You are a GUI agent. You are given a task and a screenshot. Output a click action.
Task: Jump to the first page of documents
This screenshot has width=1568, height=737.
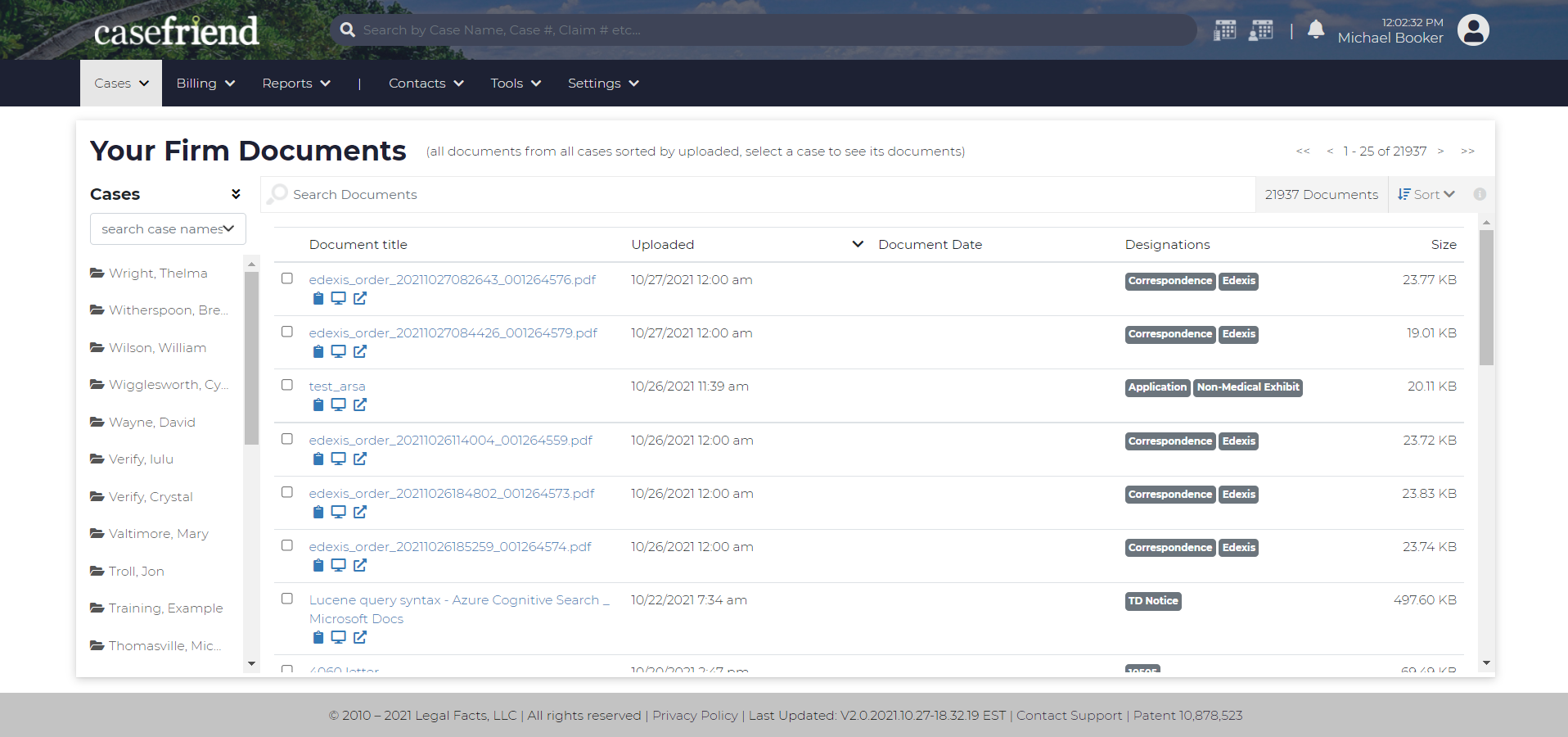click(x=1303, y=151)
